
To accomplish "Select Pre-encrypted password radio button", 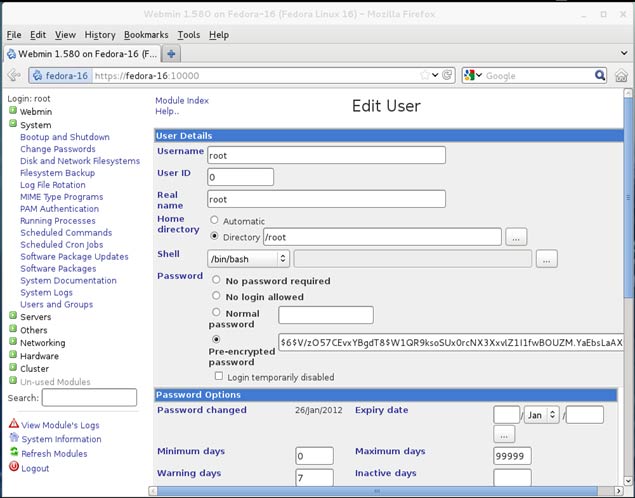I will [x=216, y=339].
